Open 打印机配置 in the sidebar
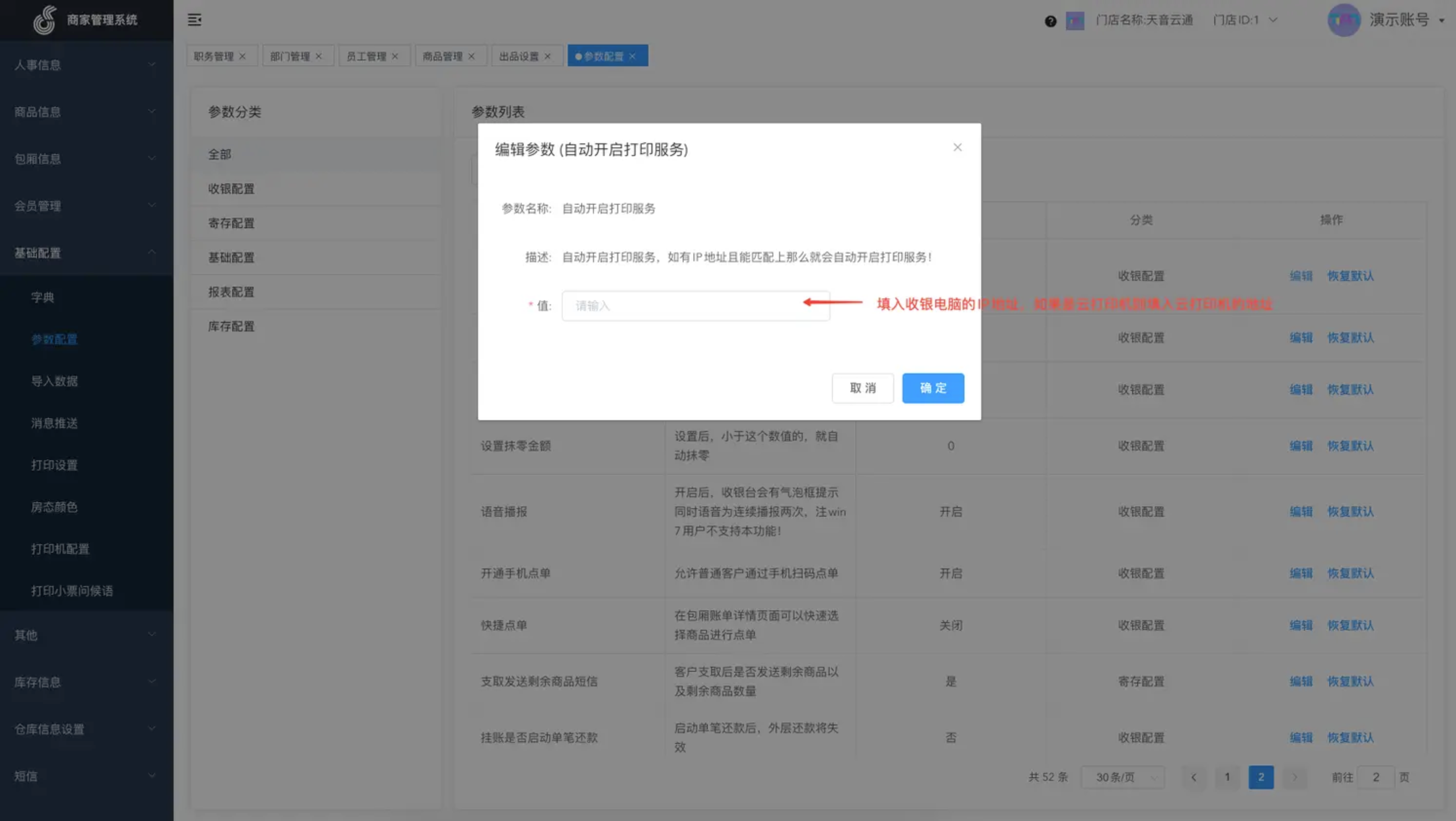This screenshot has height=821, width=1456. click(60, 548)
